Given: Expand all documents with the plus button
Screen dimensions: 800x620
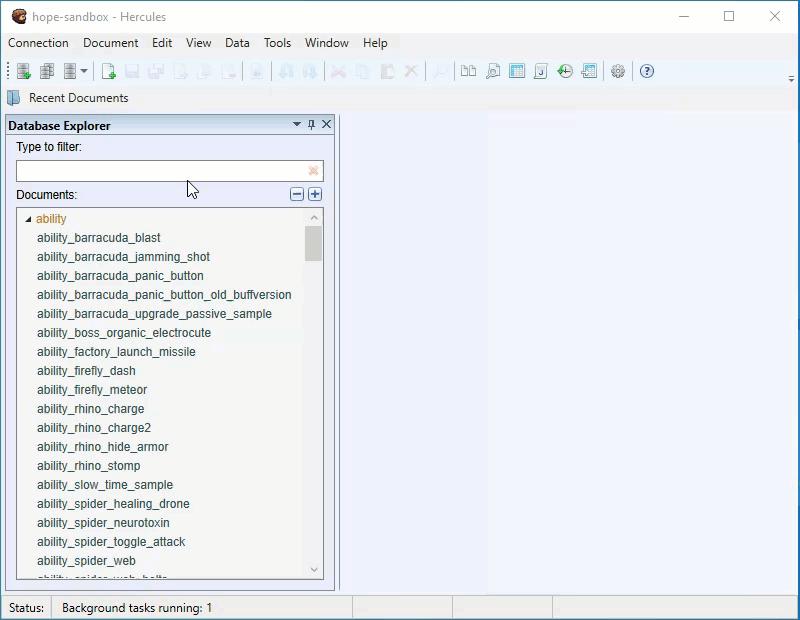Looking at the screenshot, I should (315, 194).
